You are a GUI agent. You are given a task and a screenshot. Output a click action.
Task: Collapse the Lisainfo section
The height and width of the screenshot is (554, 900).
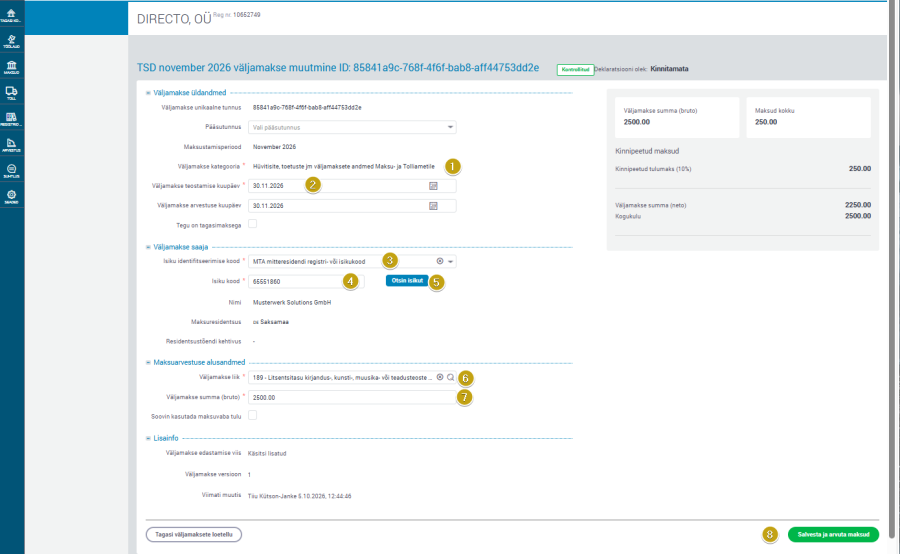(x=148, y=439)
